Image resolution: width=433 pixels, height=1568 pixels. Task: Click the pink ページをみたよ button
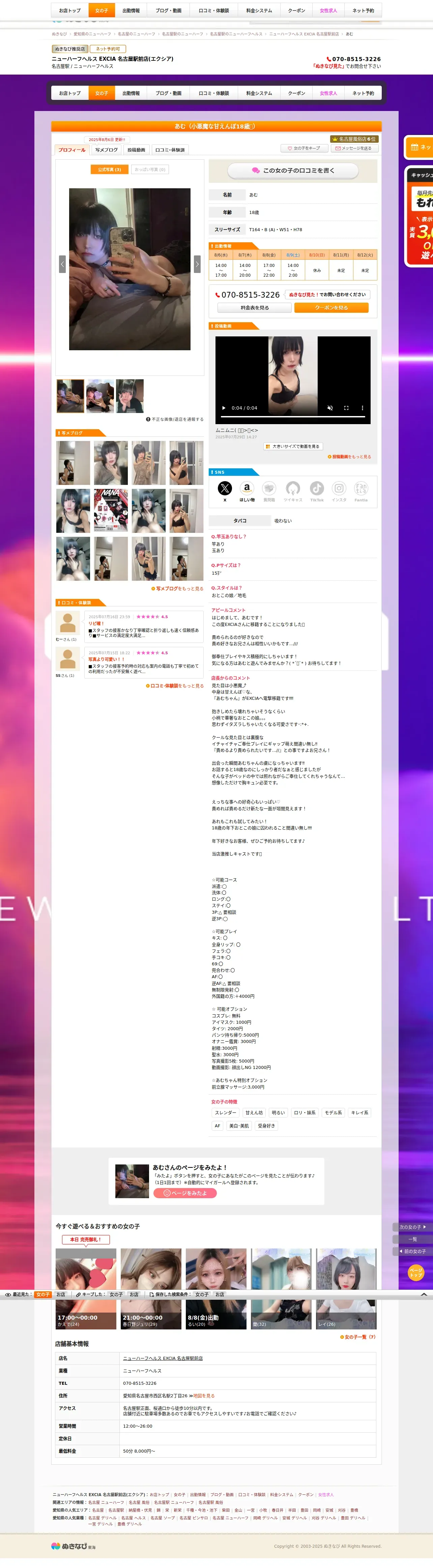point(185,1193)
